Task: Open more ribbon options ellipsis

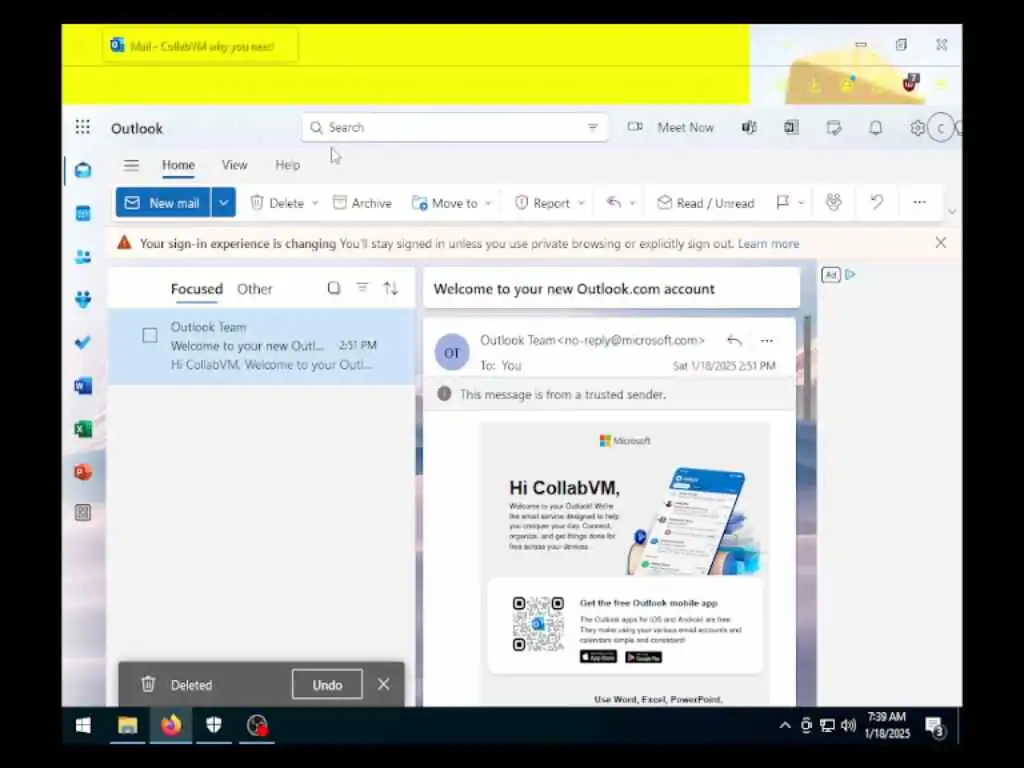Action: pos(920,202)
